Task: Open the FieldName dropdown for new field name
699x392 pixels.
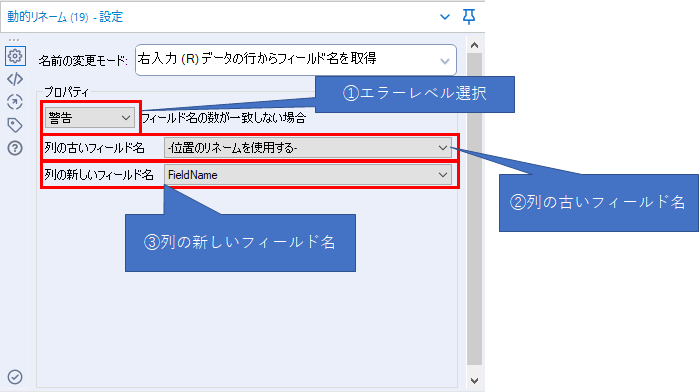Action: 308,175
